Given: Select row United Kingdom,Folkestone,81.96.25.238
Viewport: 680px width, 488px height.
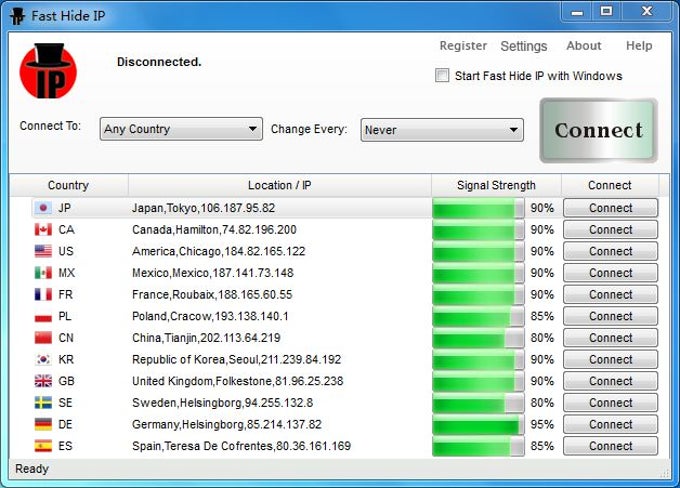Looking at the screenshot, I should pyautogui.click(x=238, y=381).
